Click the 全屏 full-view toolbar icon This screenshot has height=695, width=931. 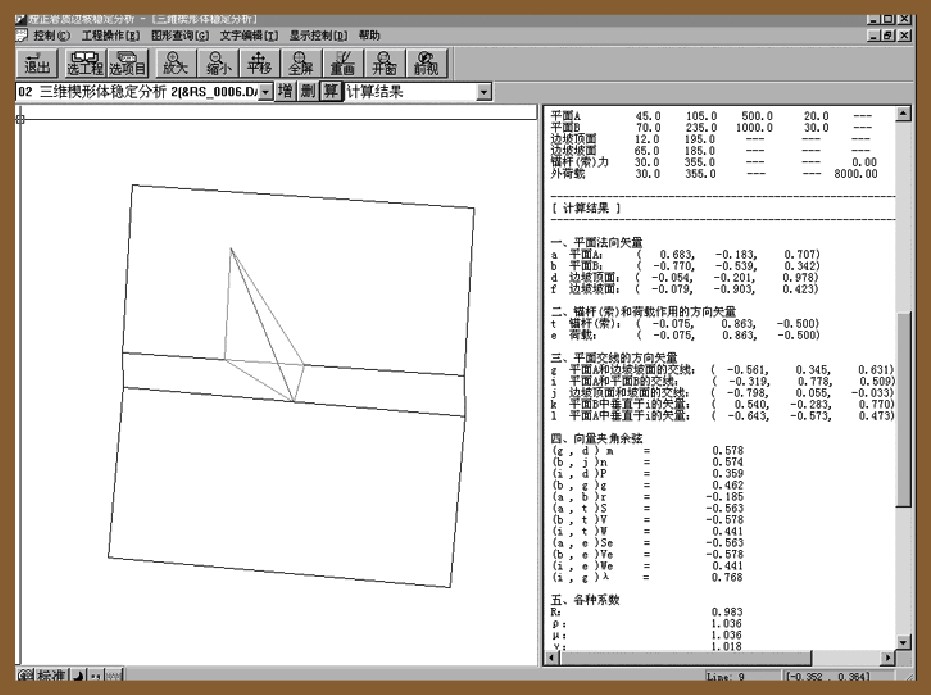(x=300, y=64)
